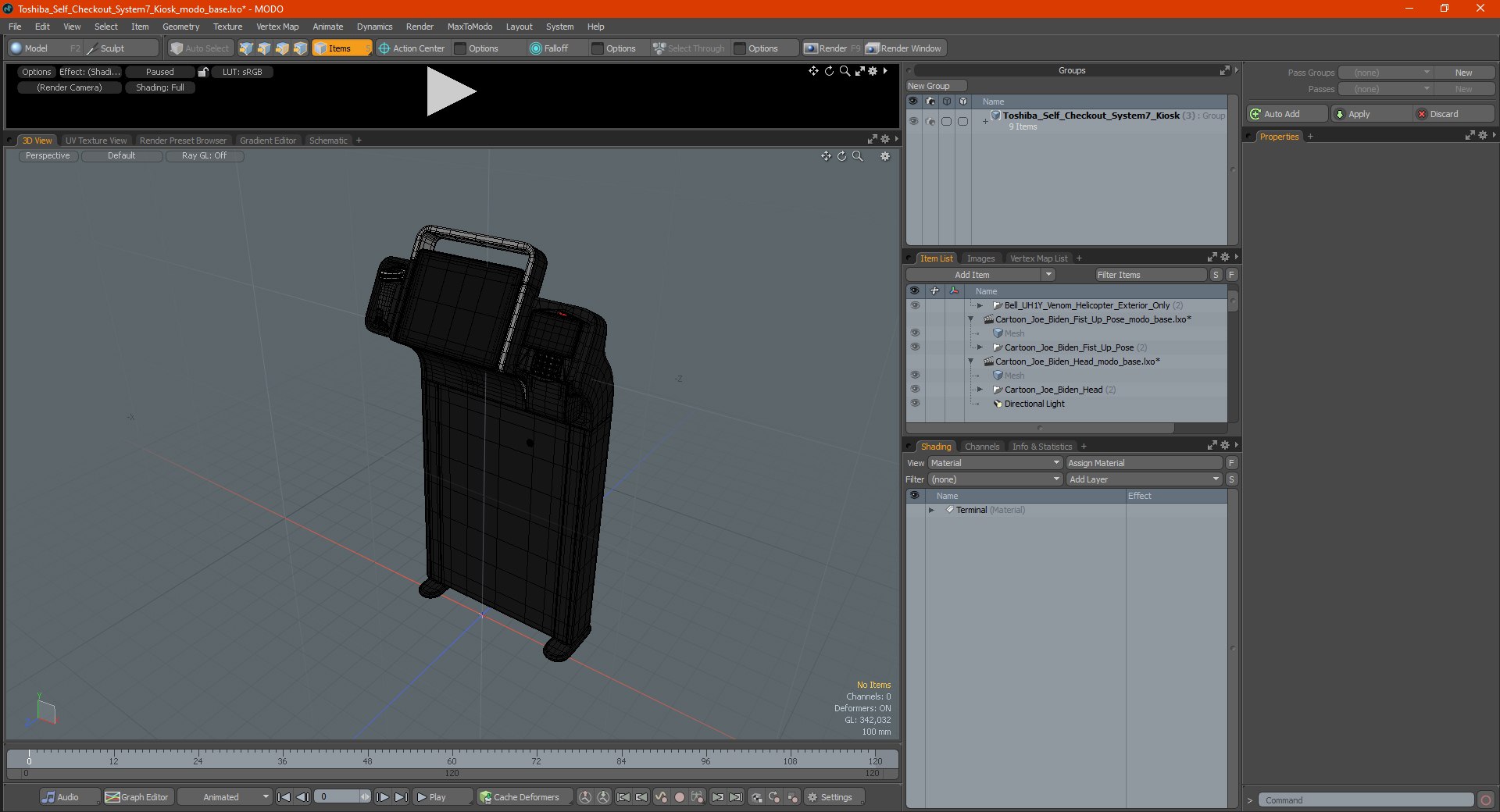Click frame 60 on the timeline
Viewport: 1500px width, 812px height.
pyautogui.click(x=452, y=760)
